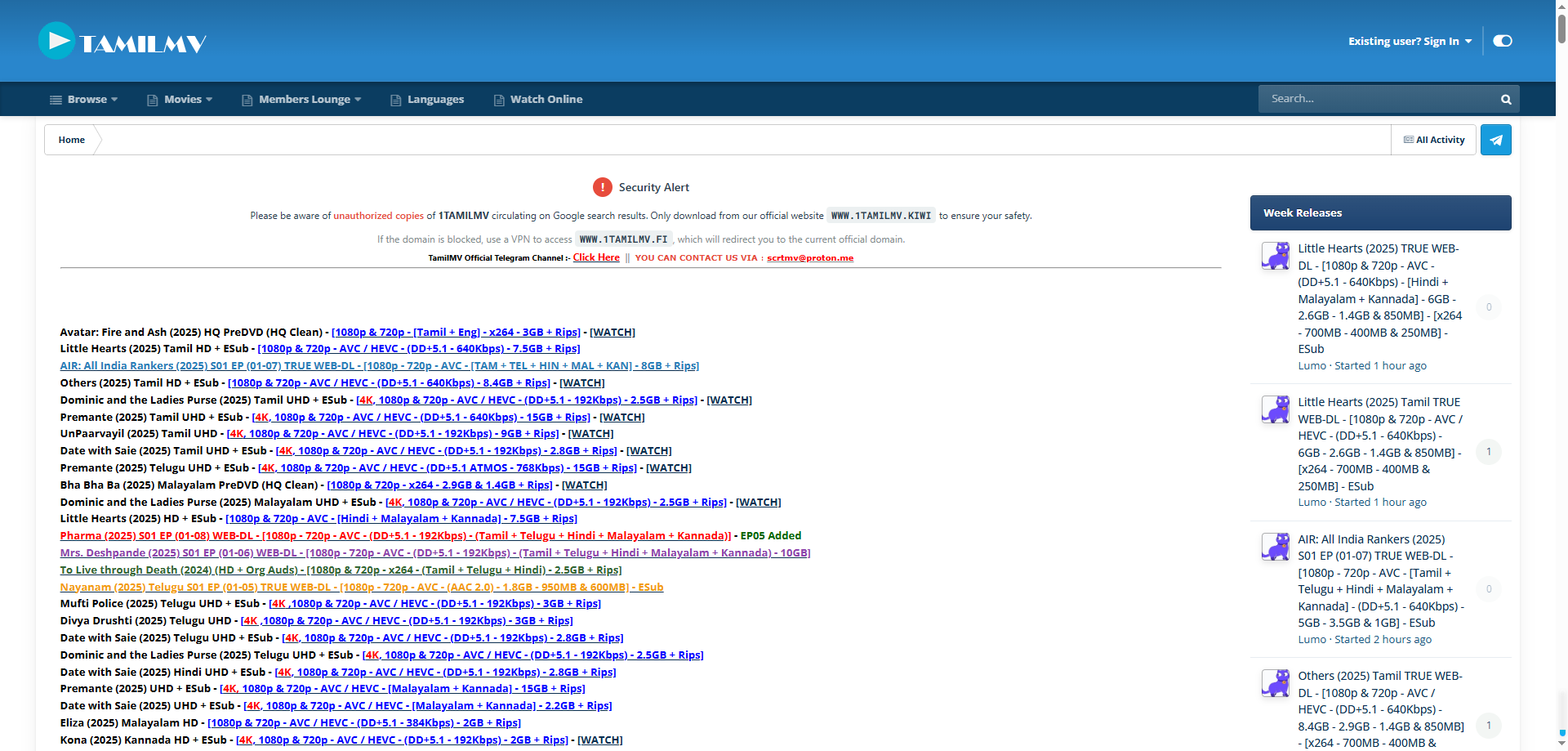Select Languages in the navigation bar

click(x=435, y=99)
